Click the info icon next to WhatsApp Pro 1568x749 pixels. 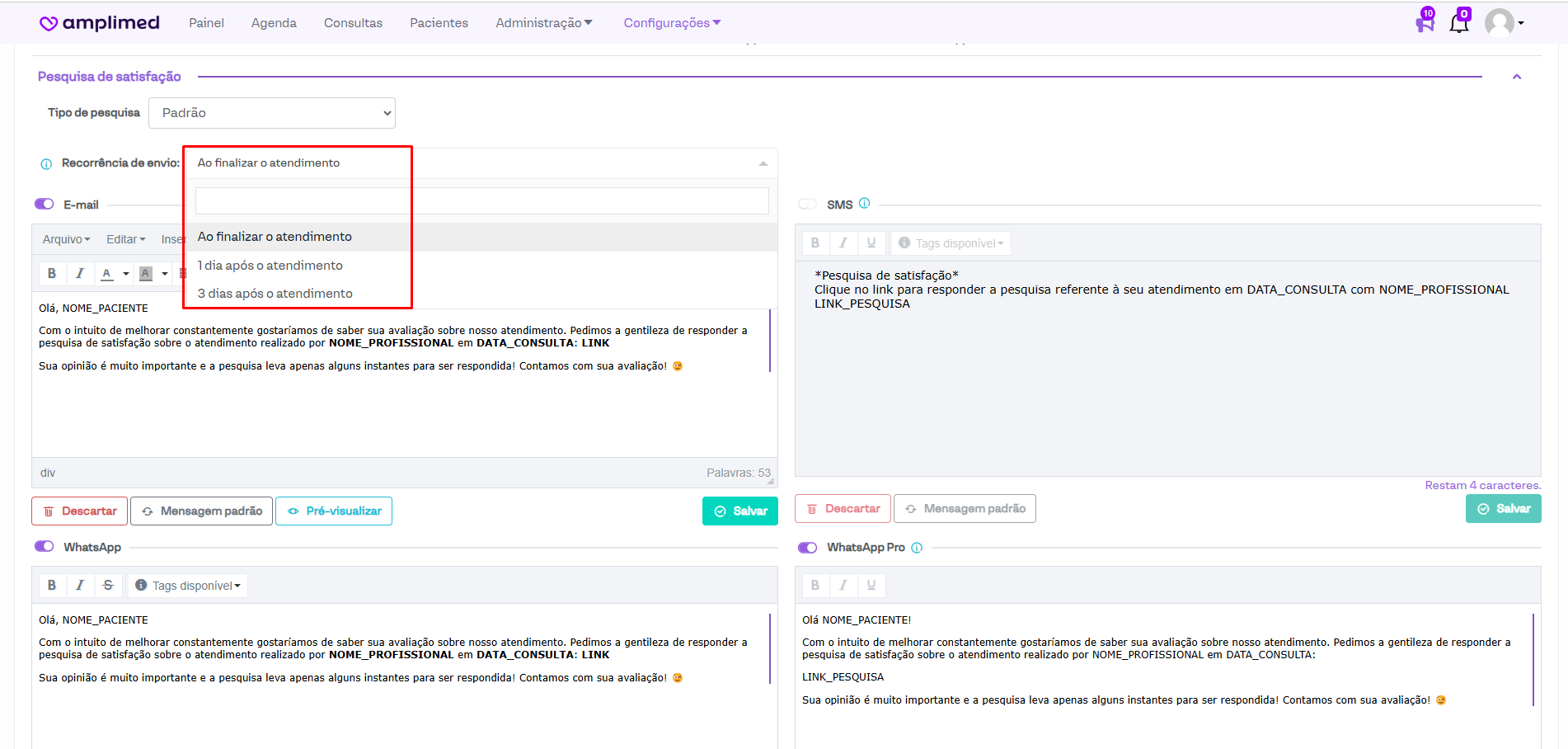pyautogui.click(x=917, y=548)
